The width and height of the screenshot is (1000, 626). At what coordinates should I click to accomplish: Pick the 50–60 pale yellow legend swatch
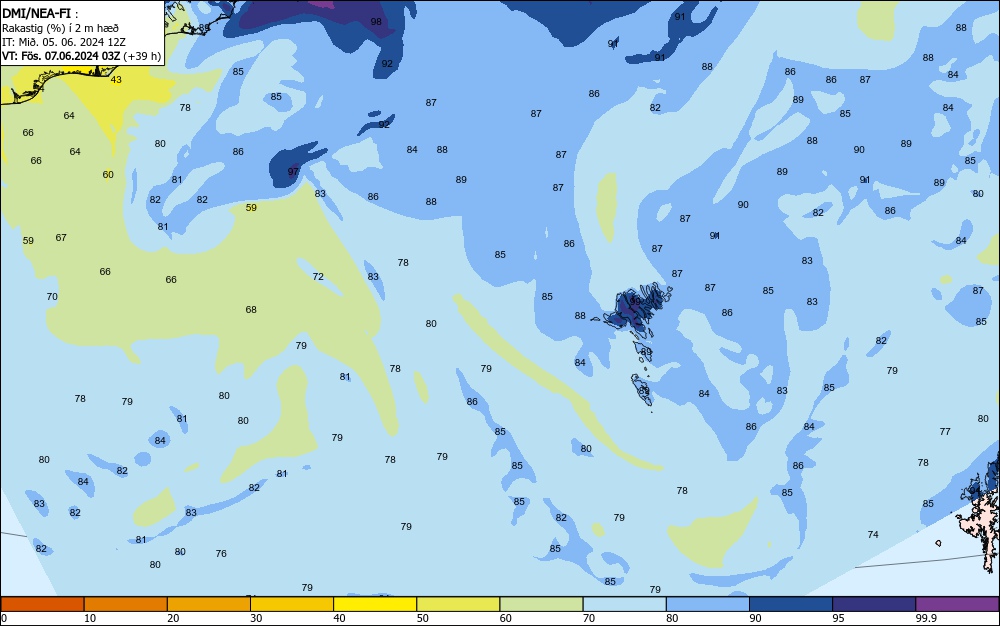tap(459, 604)
